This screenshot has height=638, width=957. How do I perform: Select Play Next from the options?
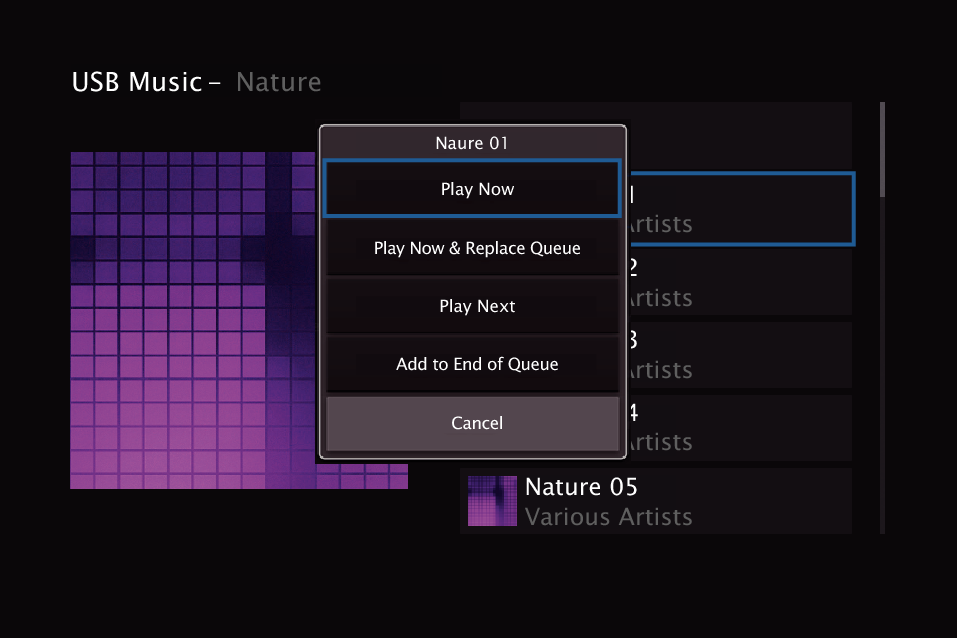(471, 306)
